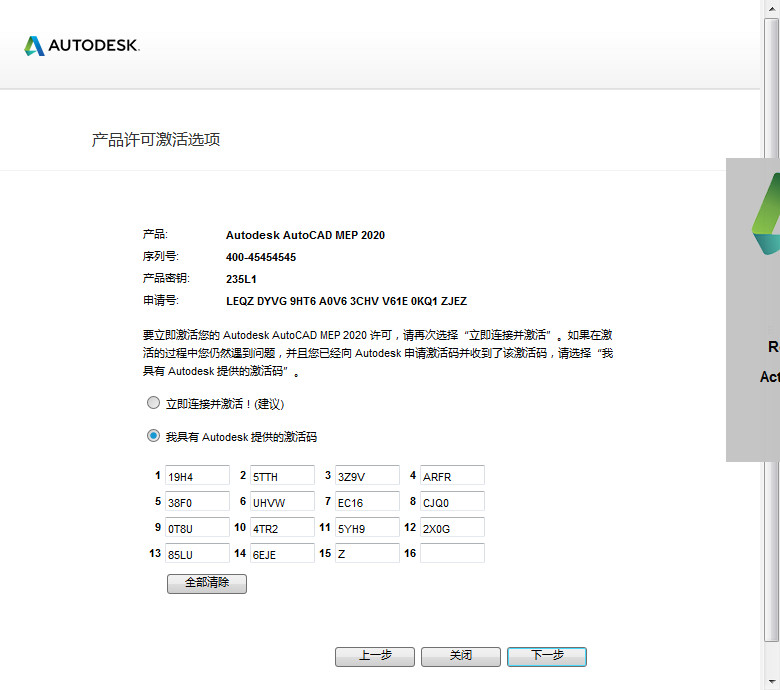Click the scrollbar up arrow

coord(772,8)
